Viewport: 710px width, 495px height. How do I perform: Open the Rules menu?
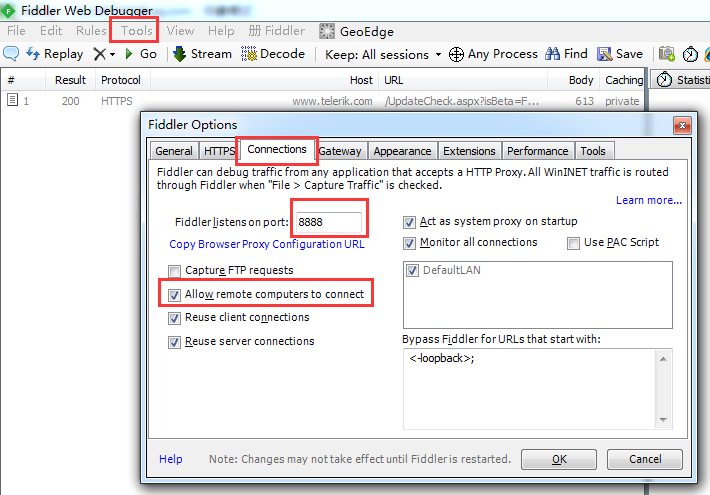pos(91,31)
